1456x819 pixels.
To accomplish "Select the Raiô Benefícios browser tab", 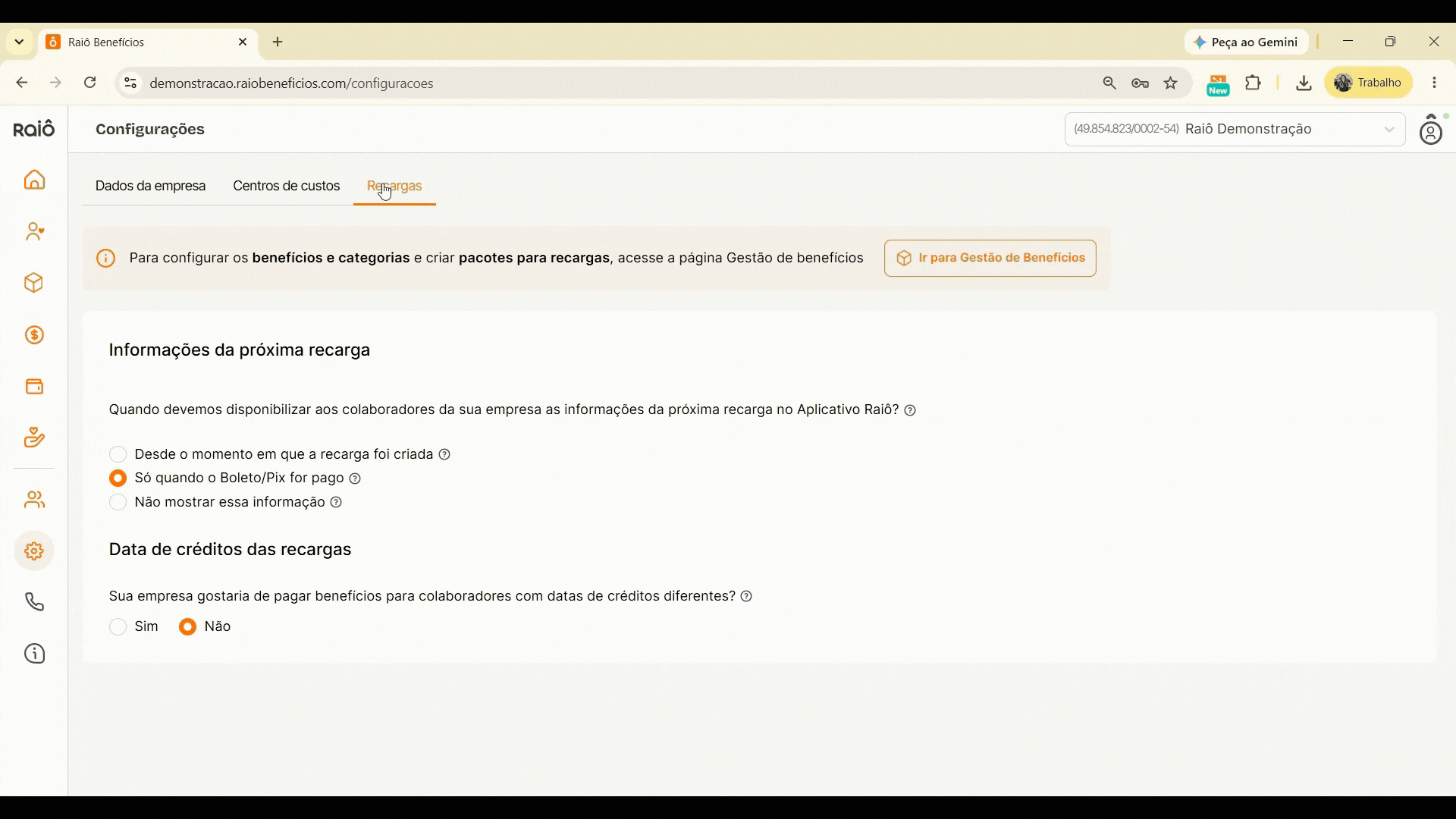I will point(148,42).
